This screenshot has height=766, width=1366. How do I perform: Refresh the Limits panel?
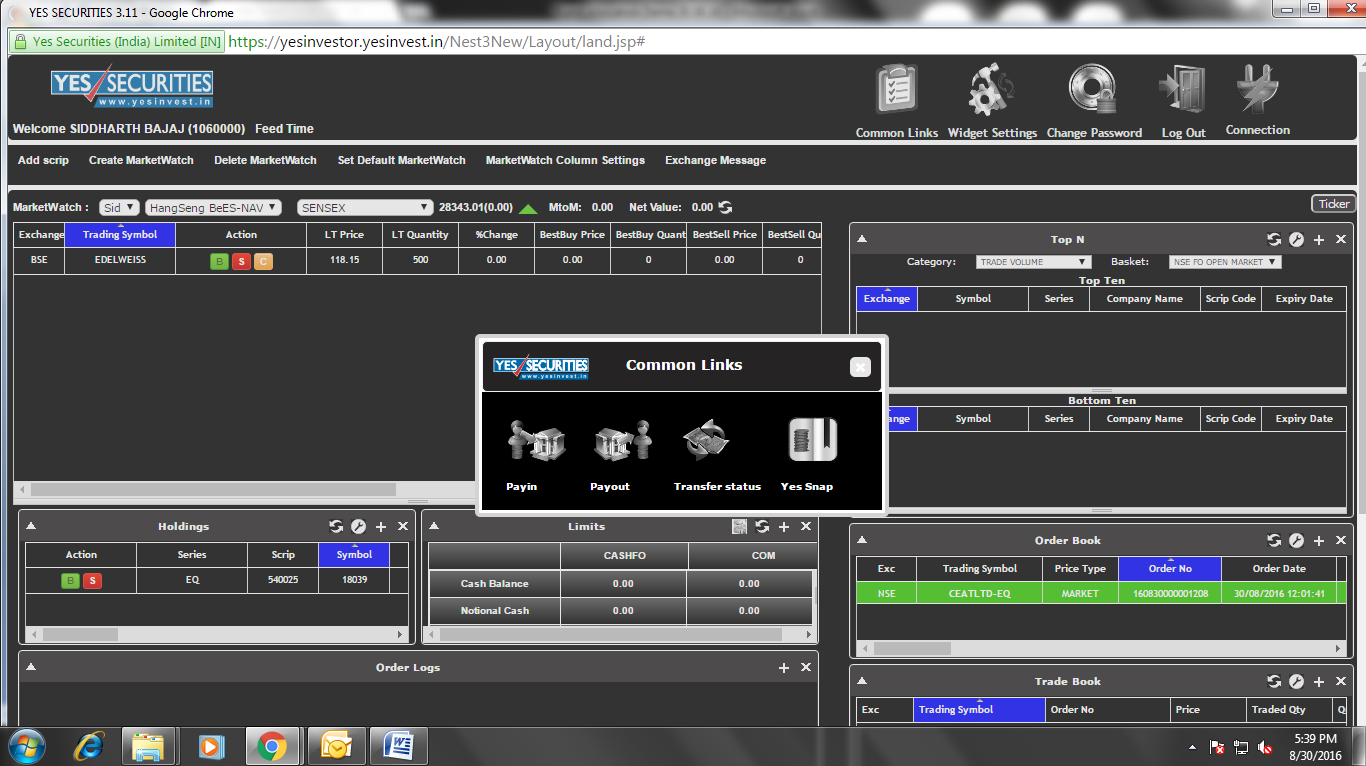pyautogui.click(x=762, y=527)
